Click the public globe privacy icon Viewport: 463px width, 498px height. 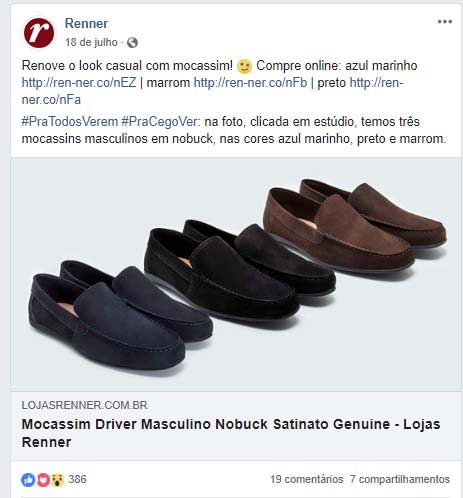click(x=132, y=42)
